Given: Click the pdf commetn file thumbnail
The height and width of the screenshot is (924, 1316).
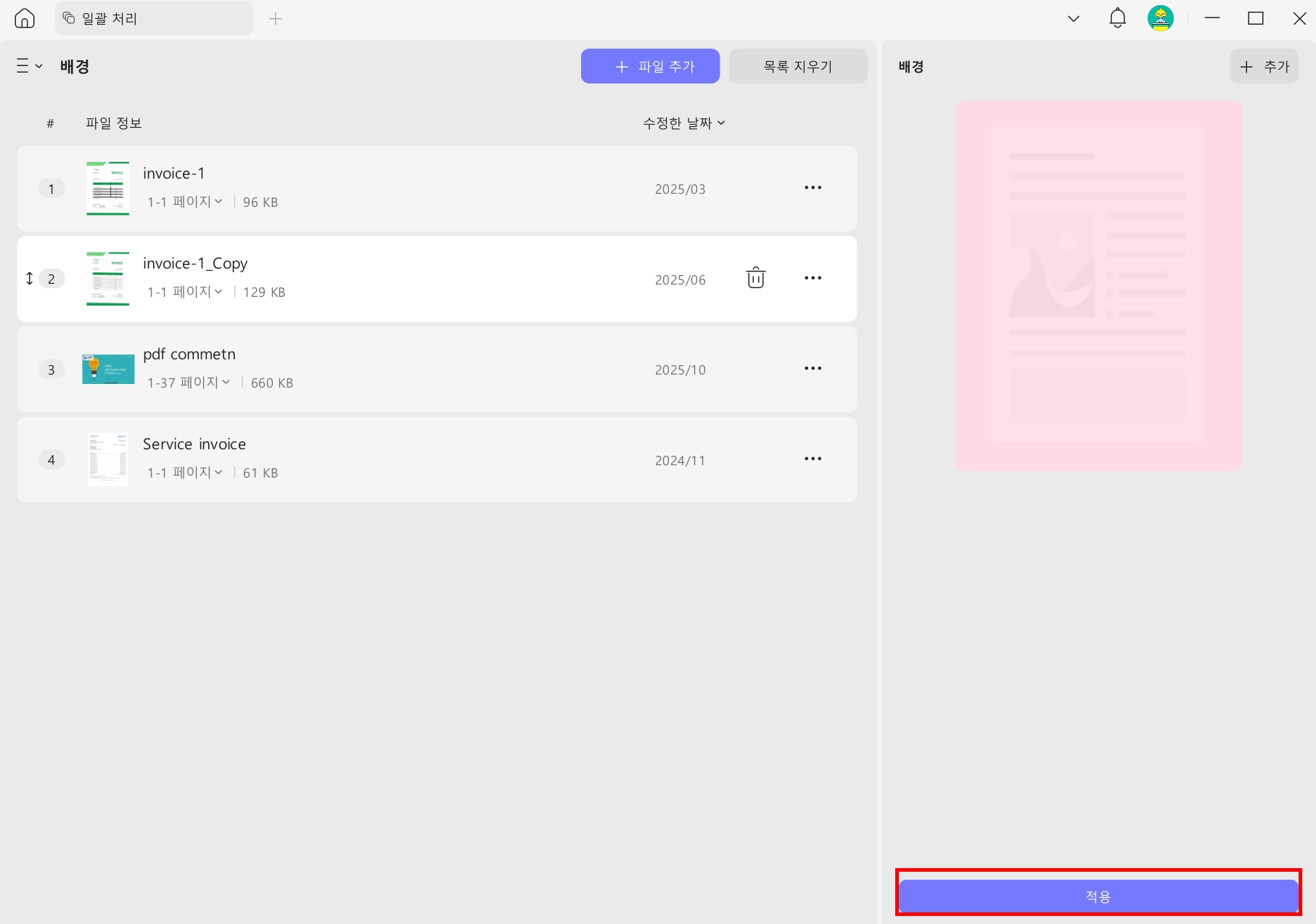Looking at the screenshot, I should [x=108, y=369].
